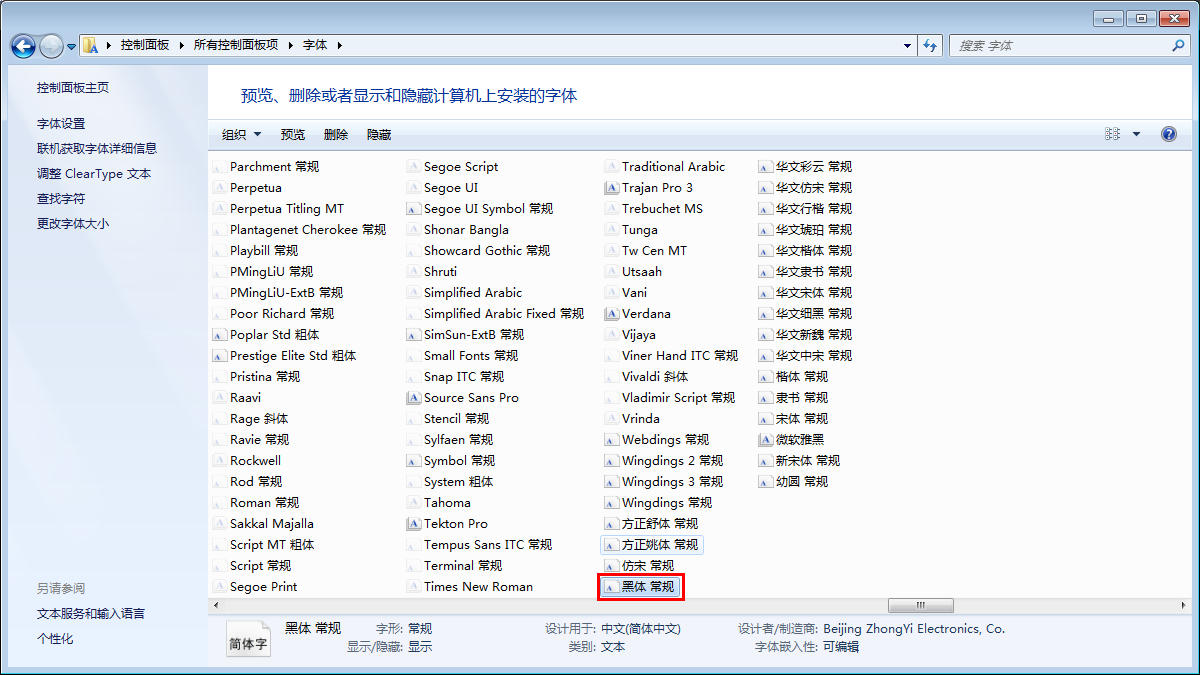Select Plantagenet Cherokee 常规 font name
Image resolution: width=1200 pixels, height=675 pixels.
(x=308, y=230)
